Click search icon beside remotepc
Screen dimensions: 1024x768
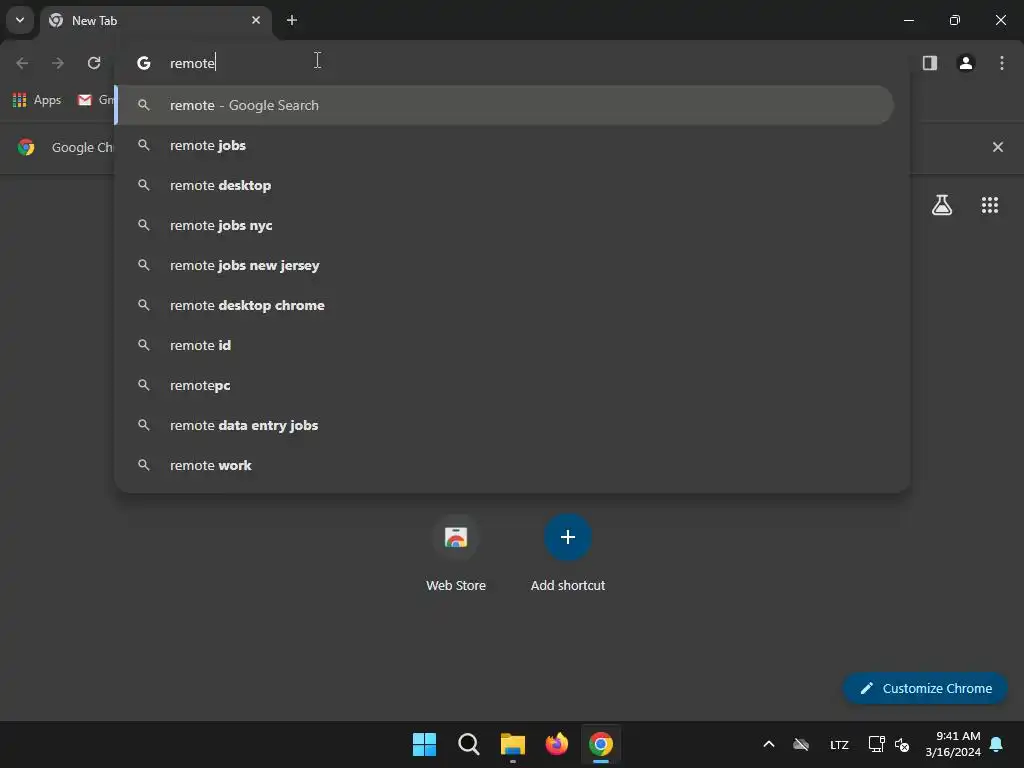[x=144, y=385]
